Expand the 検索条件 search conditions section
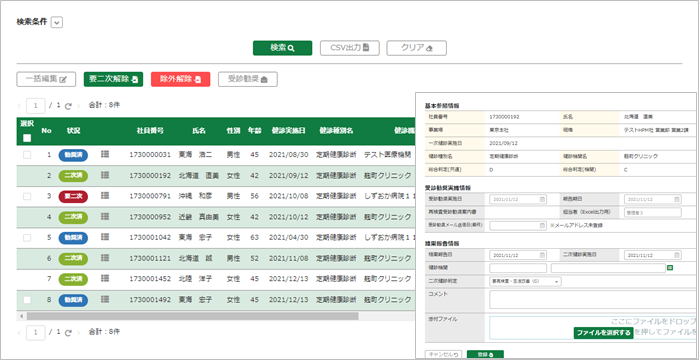The height and width of the screenshot is (360, 699). [x=57, y=22]
